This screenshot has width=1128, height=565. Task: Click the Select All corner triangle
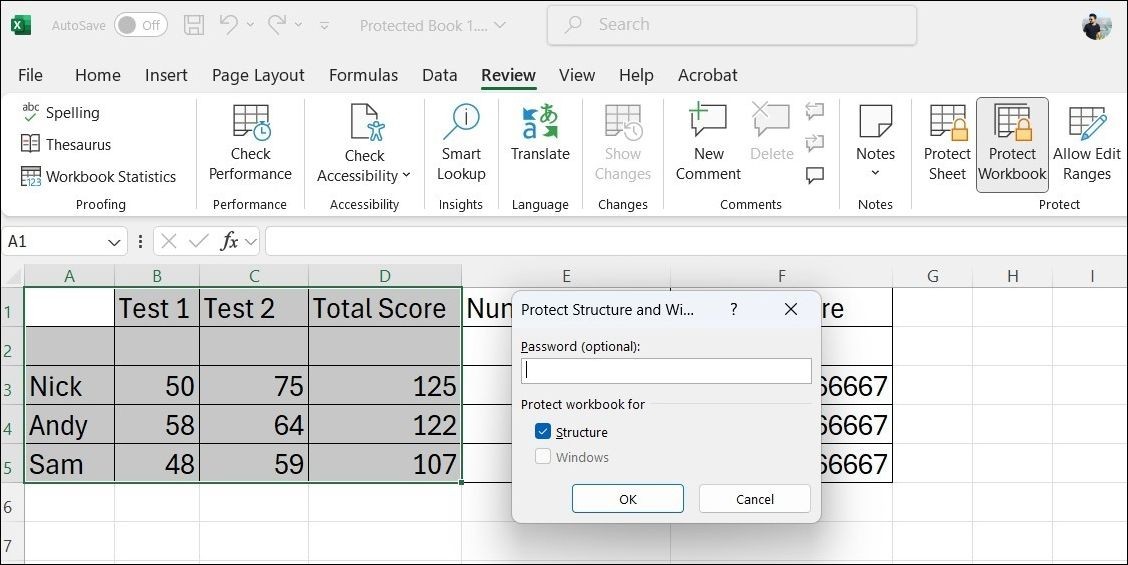[x=12, y=276]
